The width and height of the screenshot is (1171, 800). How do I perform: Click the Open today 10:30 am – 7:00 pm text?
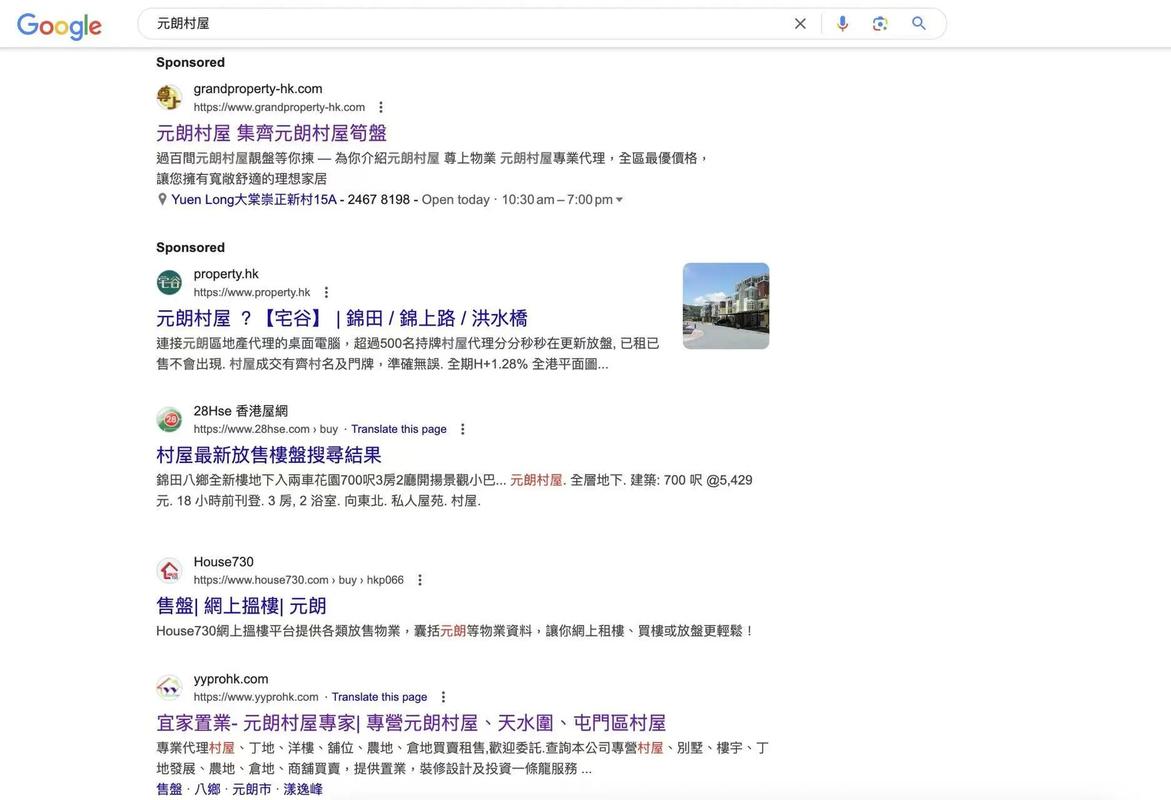(x=518, y=199)
